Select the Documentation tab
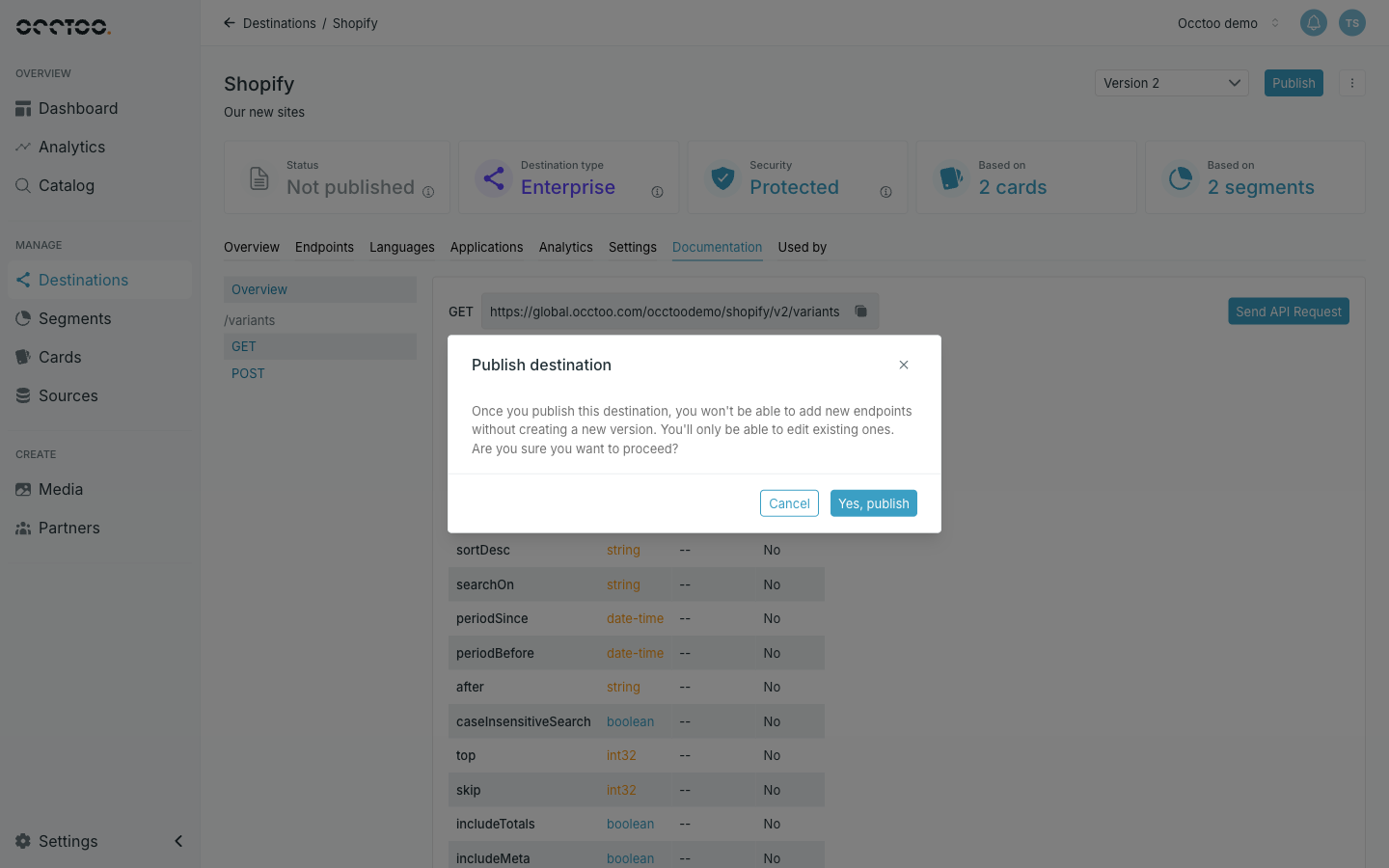 pos(718,247)
